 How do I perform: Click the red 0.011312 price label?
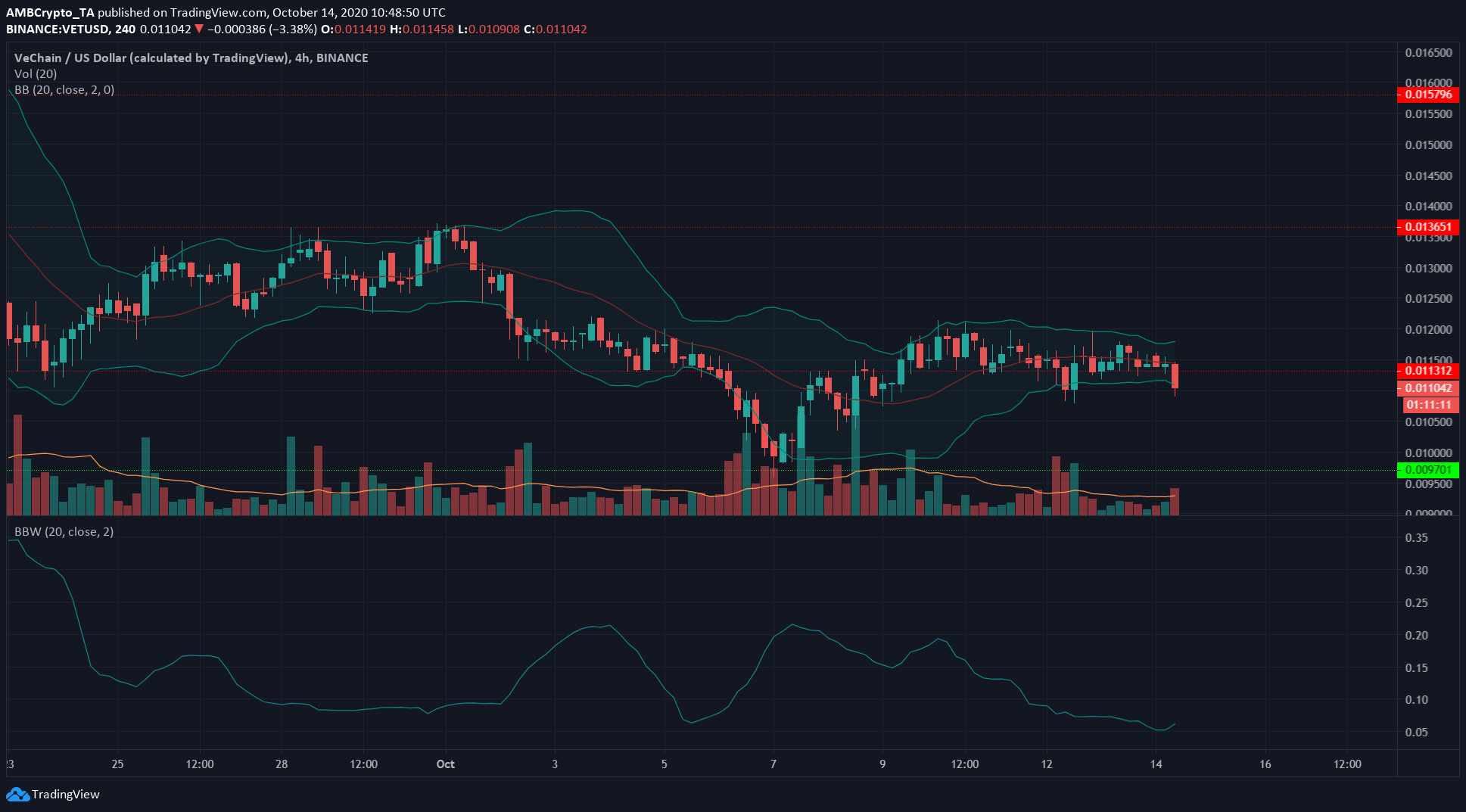tap(1427, 371)
